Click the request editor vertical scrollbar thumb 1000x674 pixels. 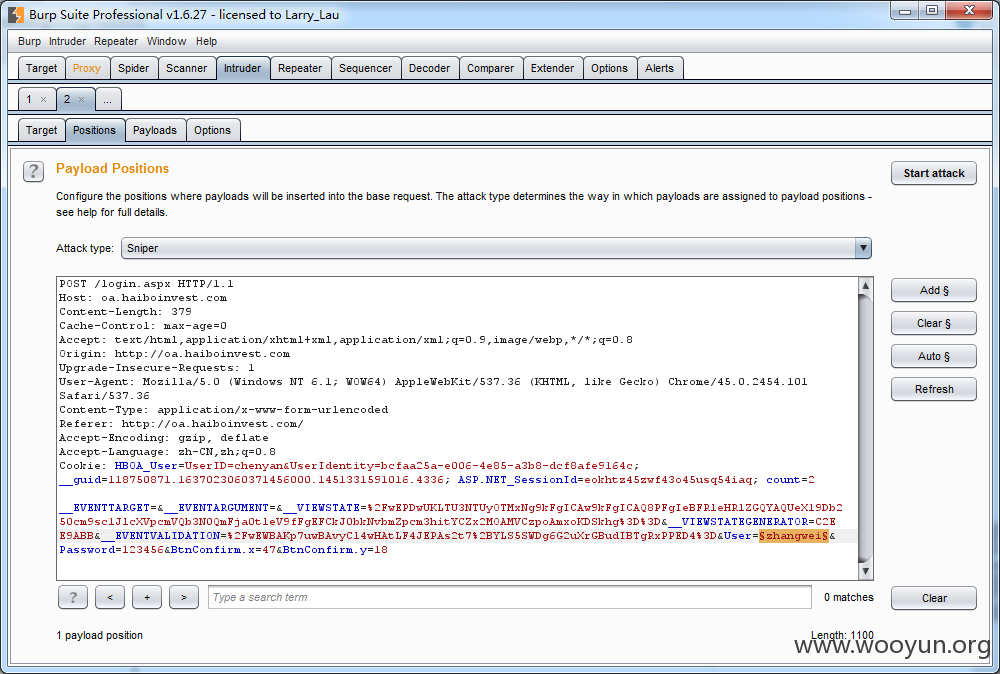[865, 427]
